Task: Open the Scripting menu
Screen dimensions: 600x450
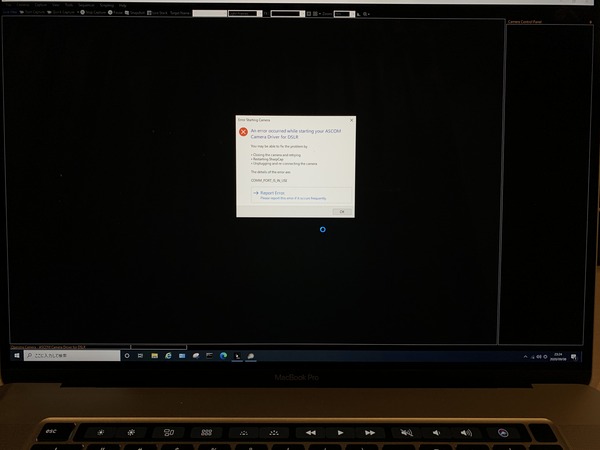Action: [x=107, y=5]
